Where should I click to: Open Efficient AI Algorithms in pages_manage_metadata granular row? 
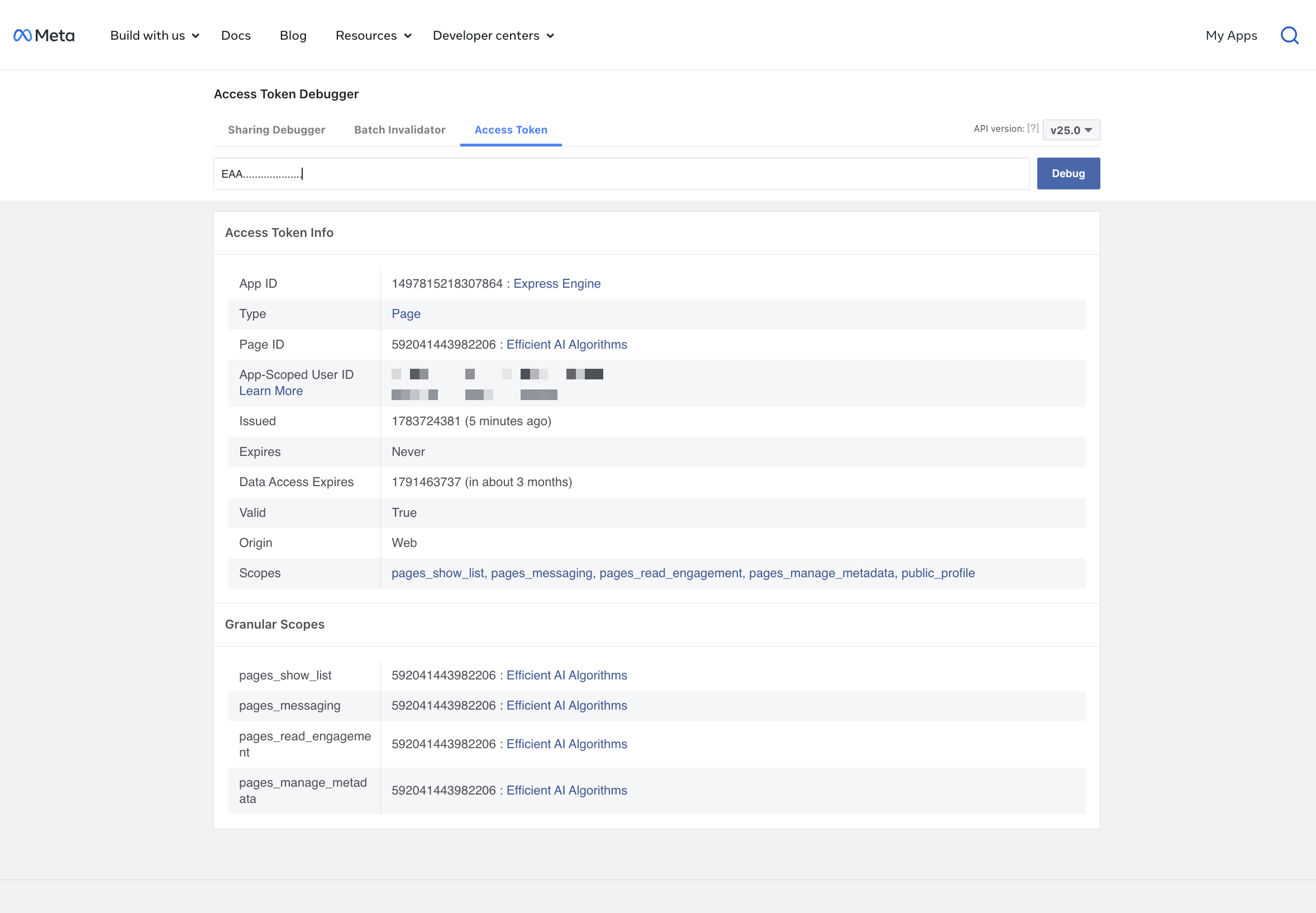point(566,791)
